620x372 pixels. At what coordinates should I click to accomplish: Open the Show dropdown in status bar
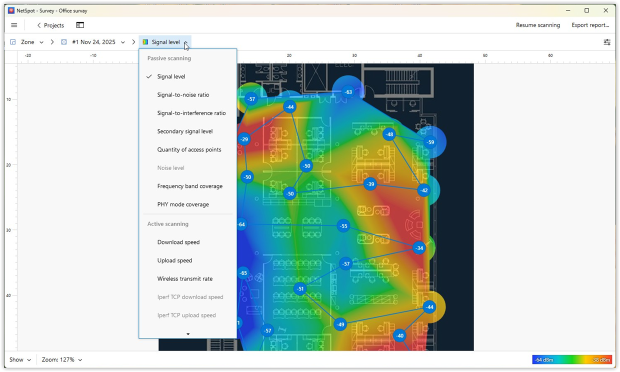click(20, 360)
